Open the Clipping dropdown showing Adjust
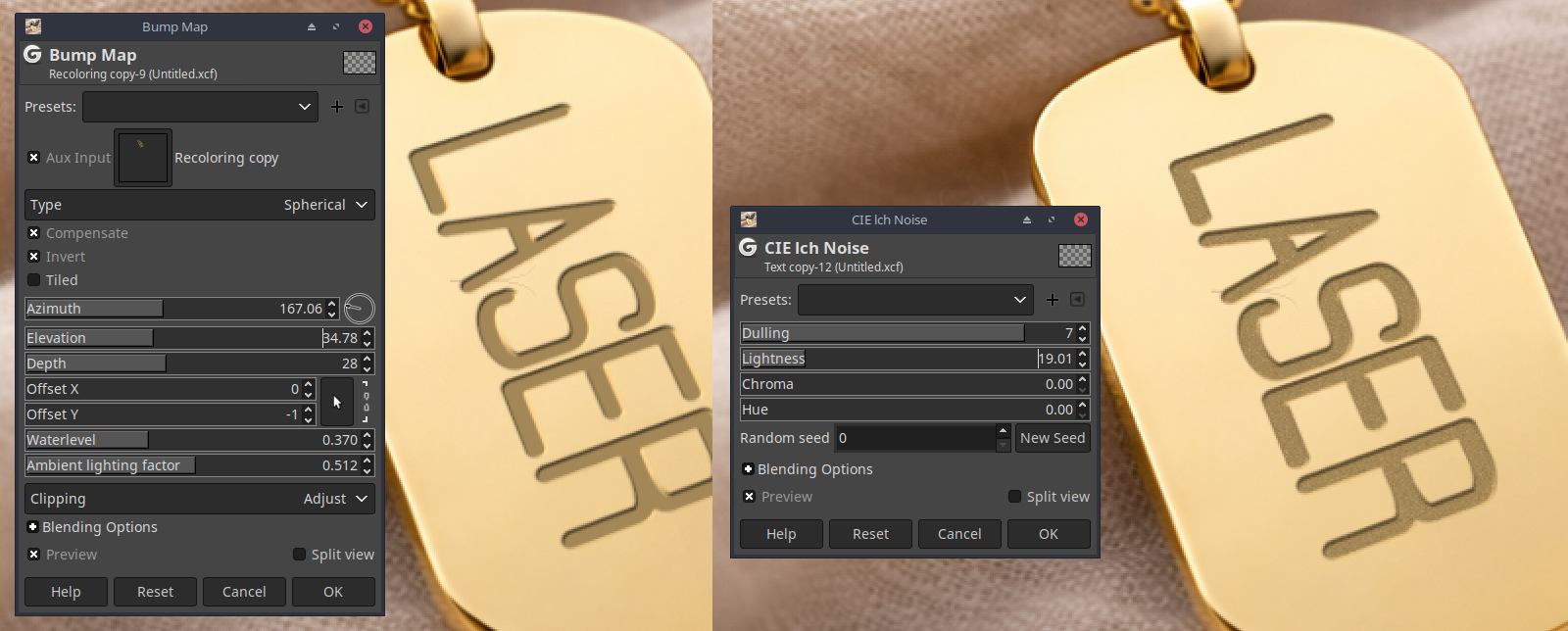Viewport: 1568px width, 631px height. [x=200, y=499]
